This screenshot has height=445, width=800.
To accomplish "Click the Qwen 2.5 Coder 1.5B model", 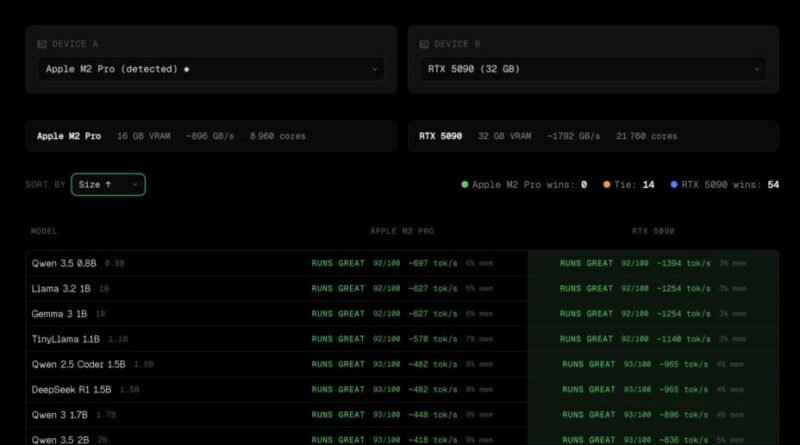I will click(78, 364).
